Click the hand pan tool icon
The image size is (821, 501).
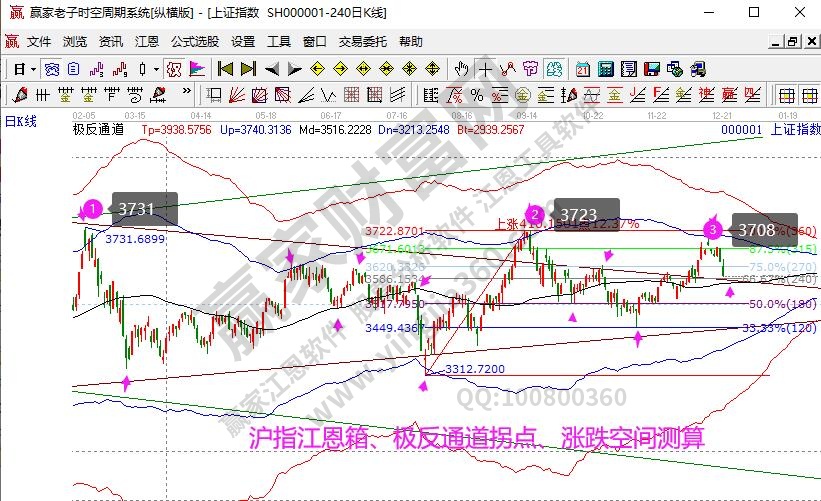[x=461, y=69]
